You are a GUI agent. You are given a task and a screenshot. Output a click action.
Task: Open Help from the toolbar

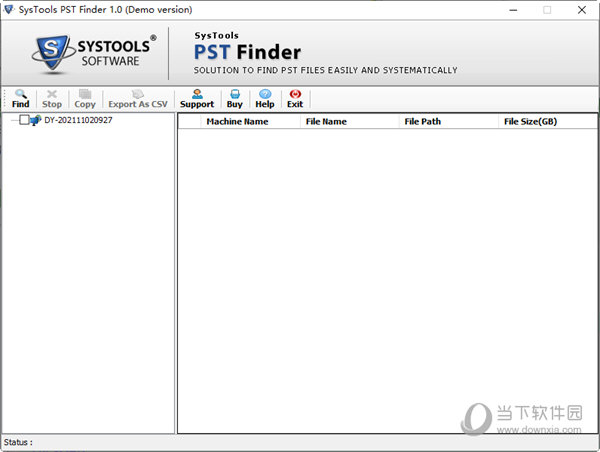pos(265,99)
